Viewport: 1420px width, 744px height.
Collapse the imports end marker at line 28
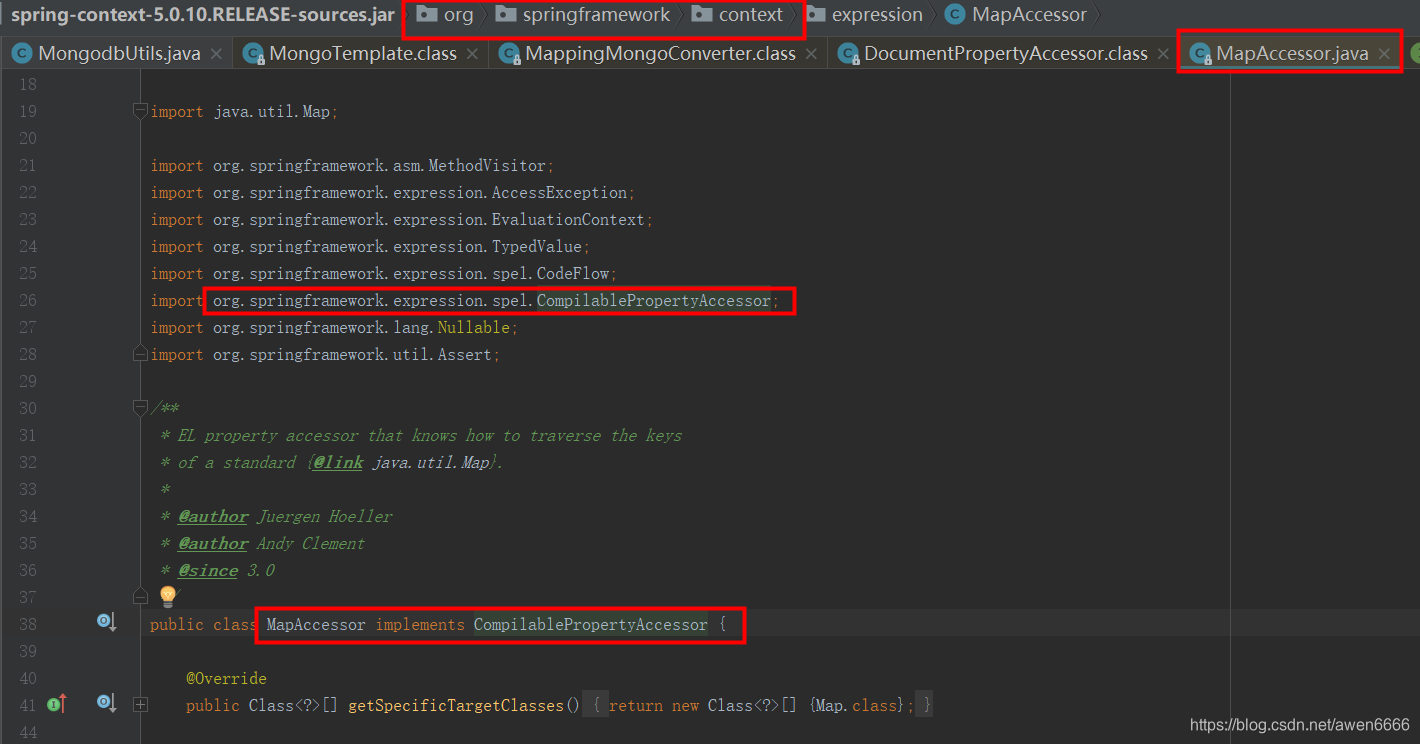pyautogui.click(x=140, y=354)
